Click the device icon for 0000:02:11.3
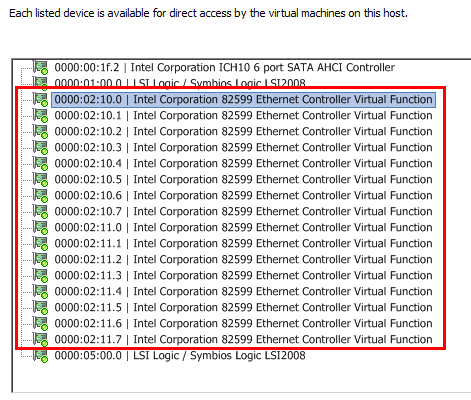Screen dimensions: 471x400 pos(41,275)
